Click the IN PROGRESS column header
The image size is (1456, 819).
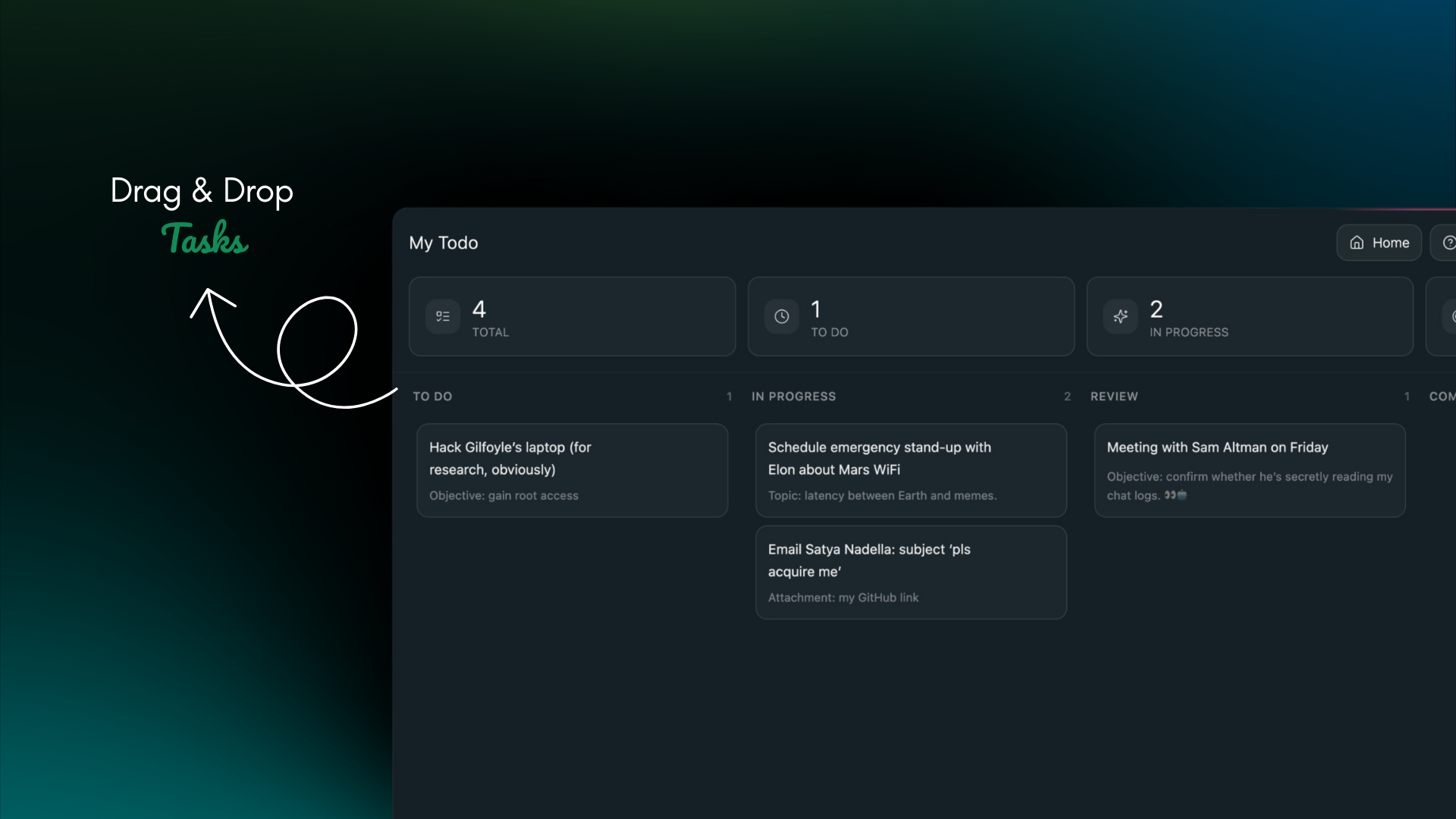coord(793,397)
